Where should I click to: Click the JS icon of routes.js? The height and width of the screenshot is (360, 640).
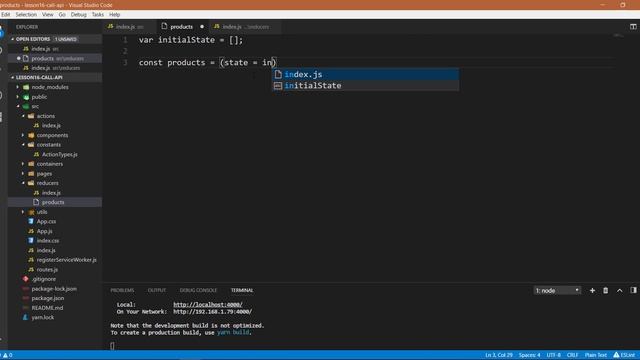click(x=31, y=269)
